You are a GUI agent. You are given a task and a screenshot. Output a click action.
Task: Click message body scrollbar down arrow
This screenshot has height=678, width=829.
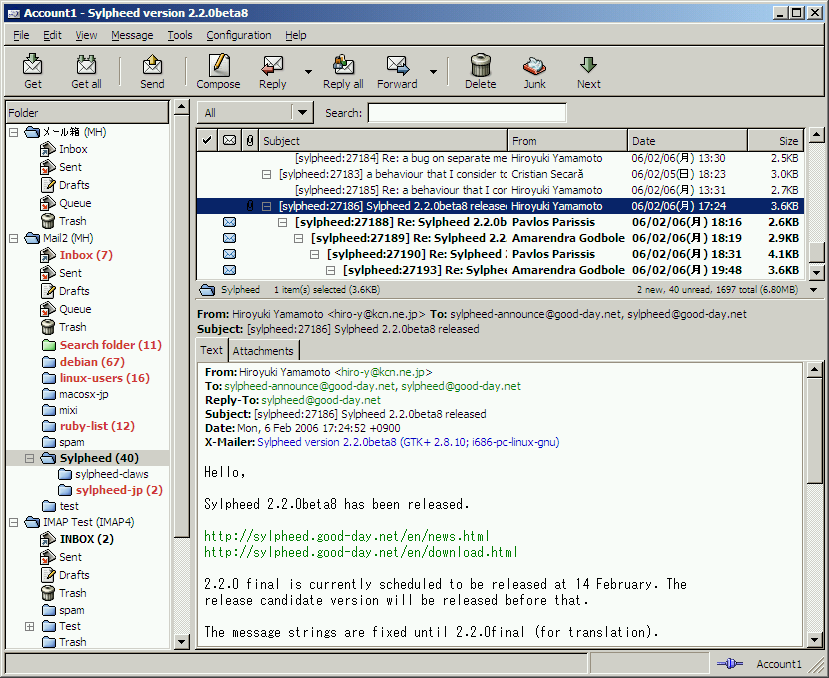pos(815,640)
